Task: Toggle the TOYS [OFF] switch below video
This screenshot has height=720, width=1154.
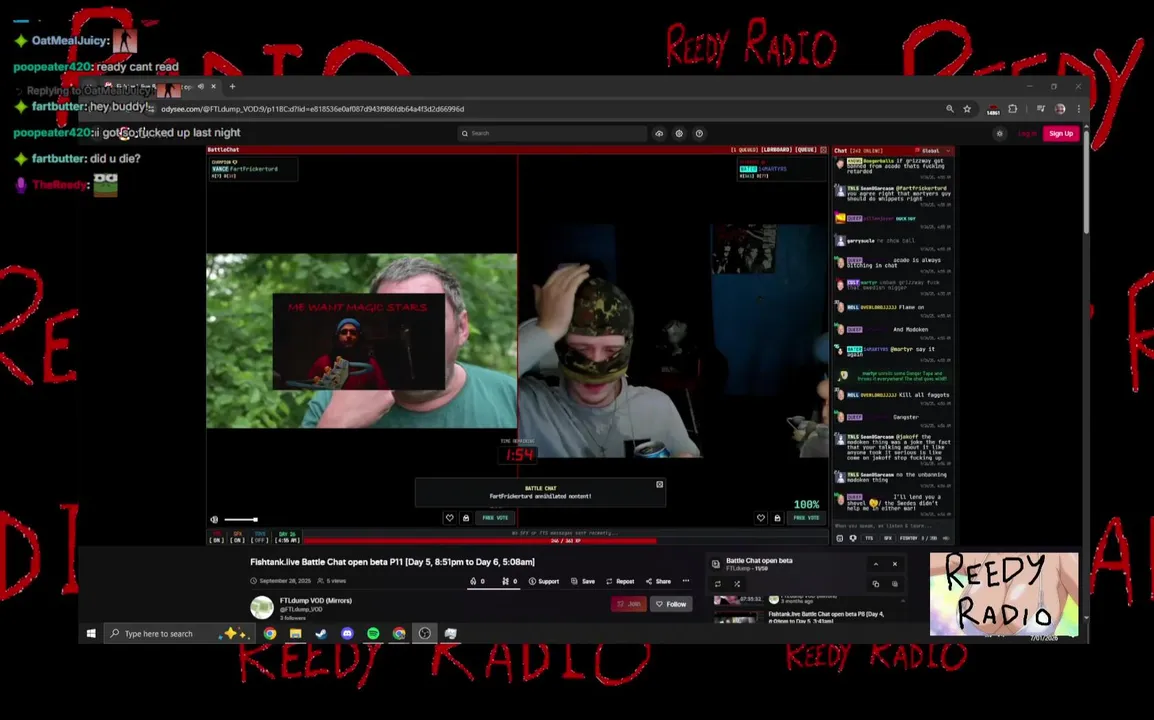Action: tap(259, 537)
